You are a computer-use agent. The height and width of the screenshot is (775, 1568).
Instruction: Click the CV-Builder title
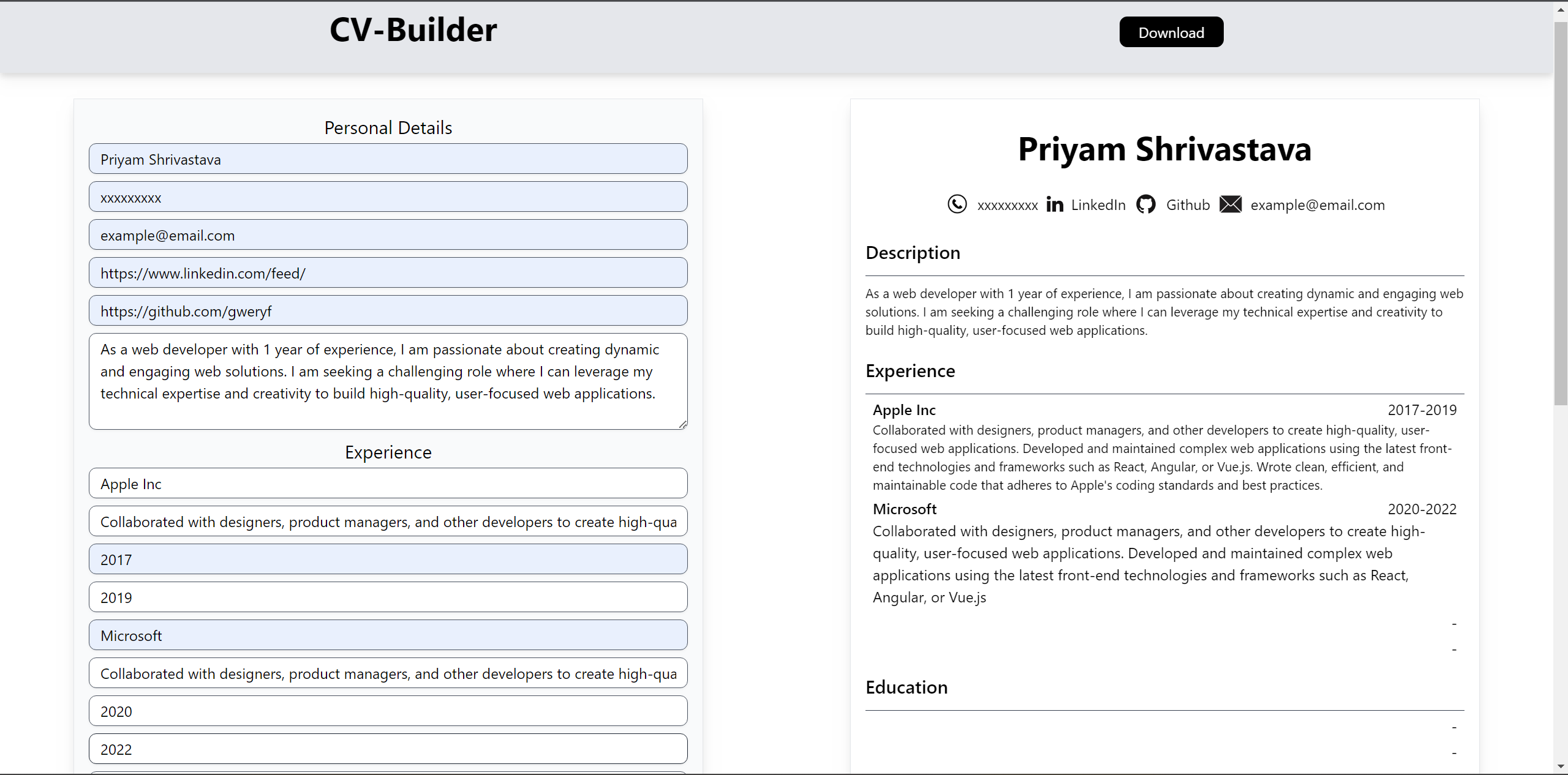pyautogui.click(x=413, y=30)
